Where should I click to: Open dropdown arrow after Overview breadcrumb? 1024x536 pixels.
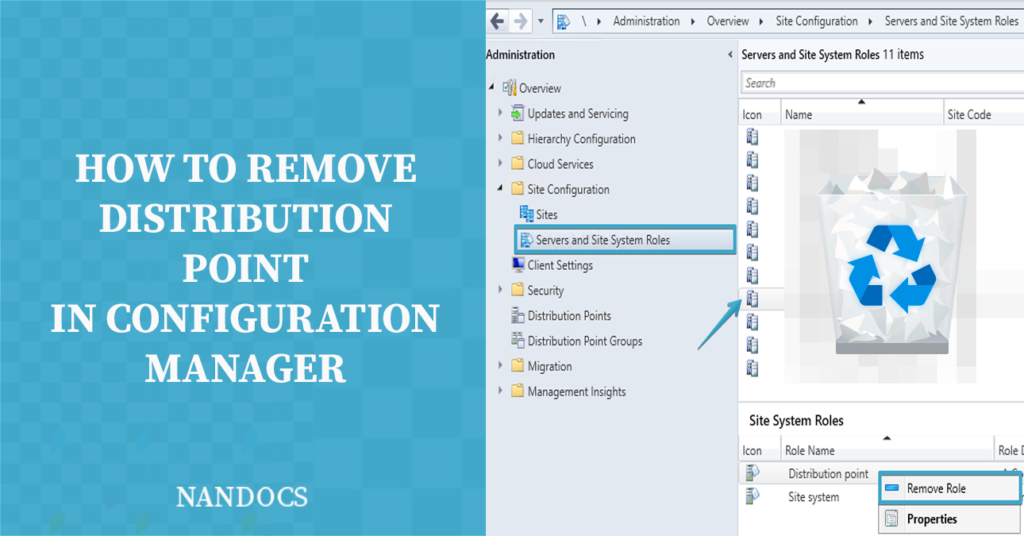(761, 22)
